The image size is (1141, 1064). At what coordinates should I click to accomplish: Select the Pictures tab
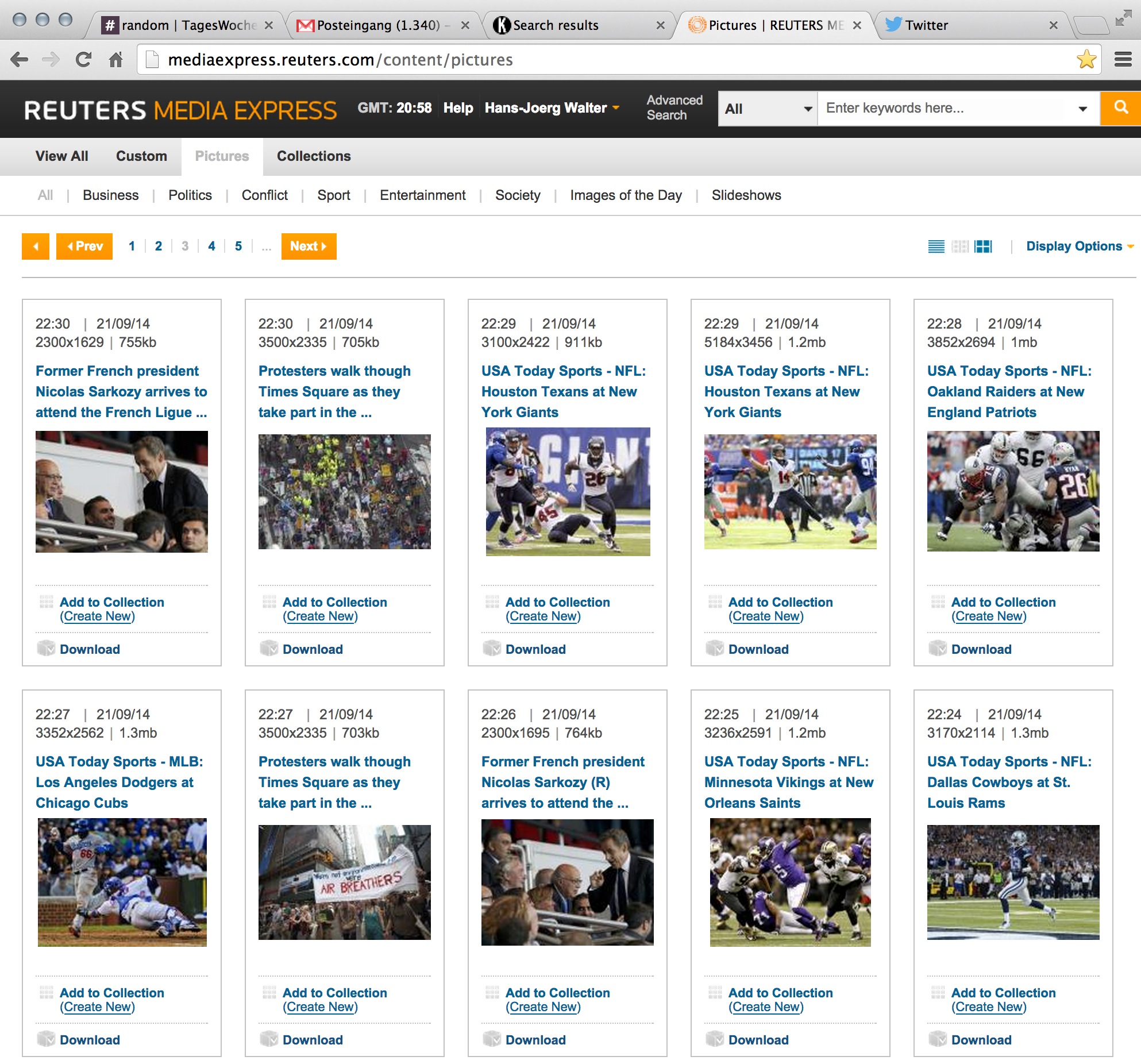pyautogui.click(x=222, y=156)
